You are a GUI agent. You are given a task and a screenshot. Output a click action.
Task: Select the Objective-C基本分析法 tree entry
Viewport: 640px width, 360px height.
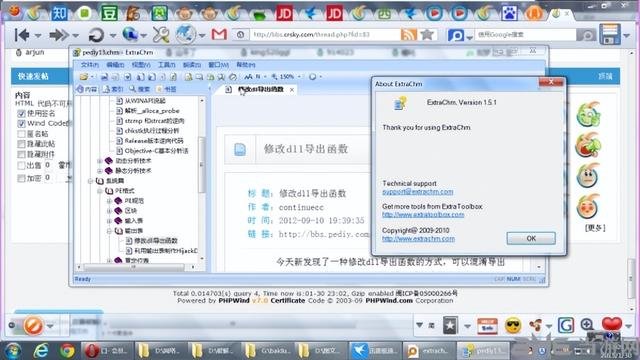tap(156, 151)
